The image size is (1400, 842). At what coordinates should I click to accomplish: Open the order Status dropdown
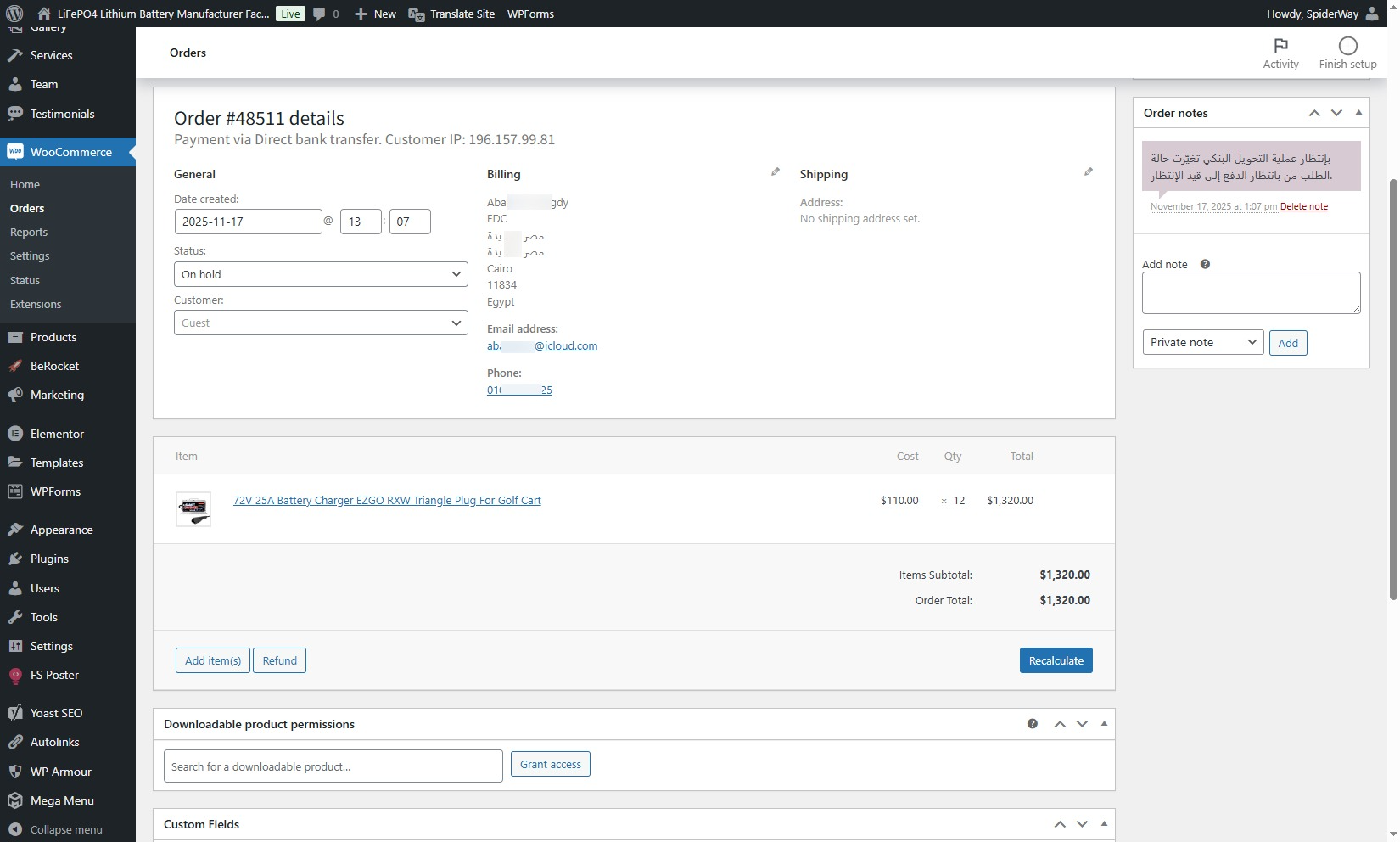pos(321,274)
